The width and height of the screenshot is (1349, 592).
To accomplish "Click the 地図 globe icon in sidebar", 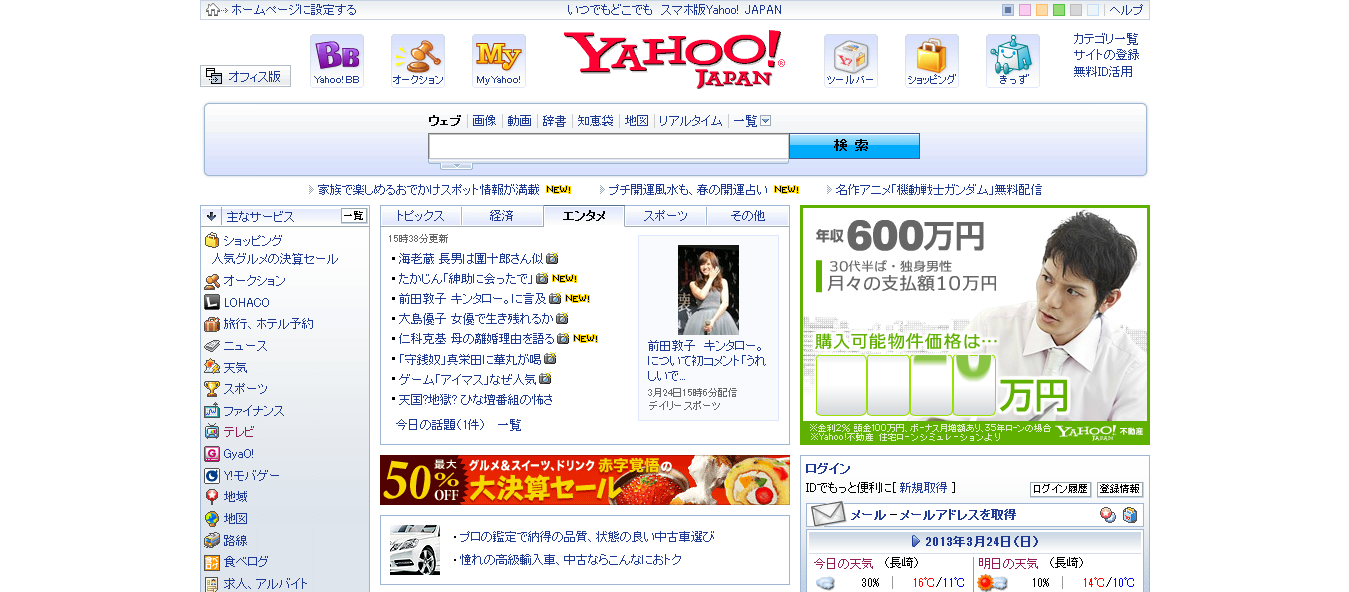I will [212, 519].
